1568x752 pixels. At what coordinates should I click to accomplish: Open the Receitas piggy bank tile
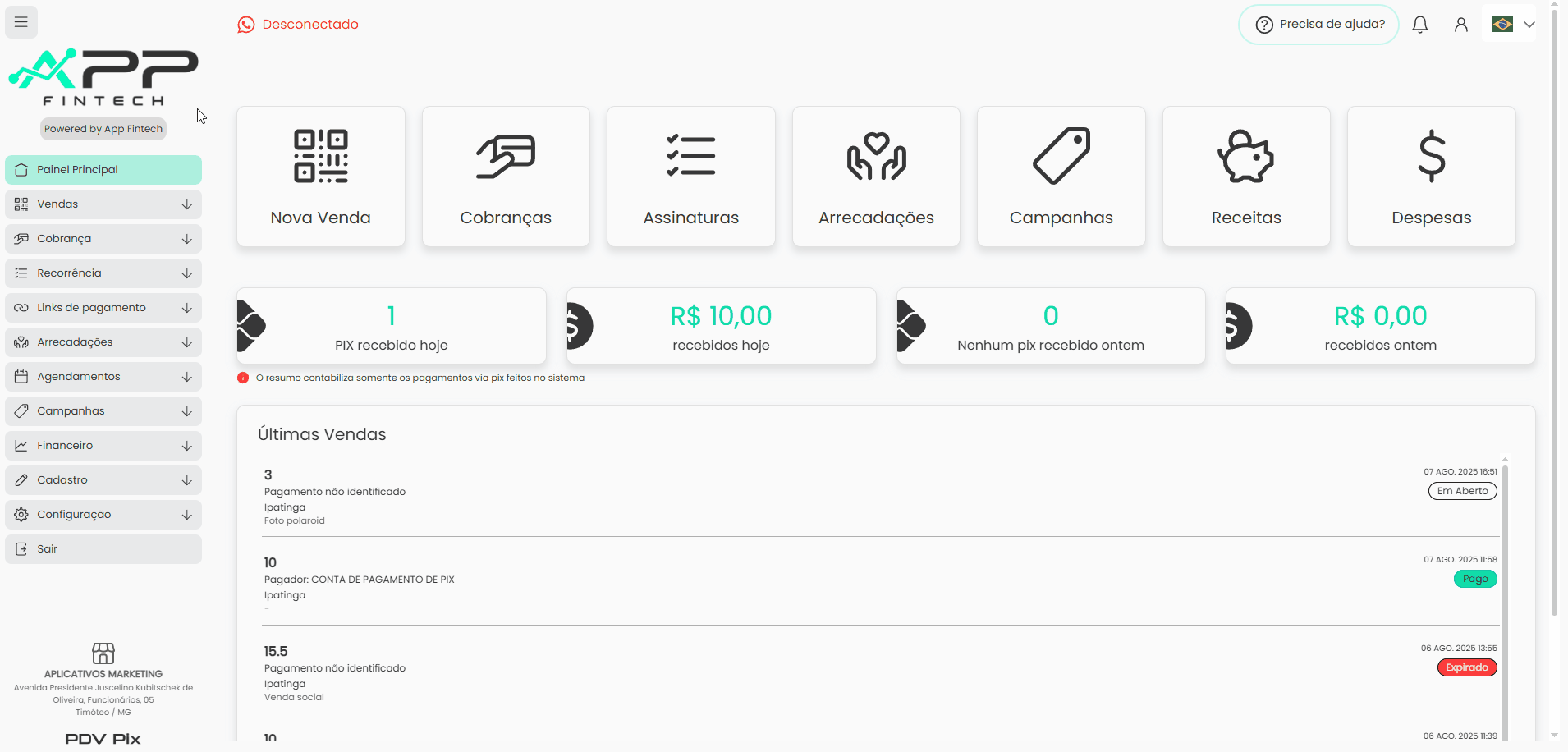tap(1246, 177)
